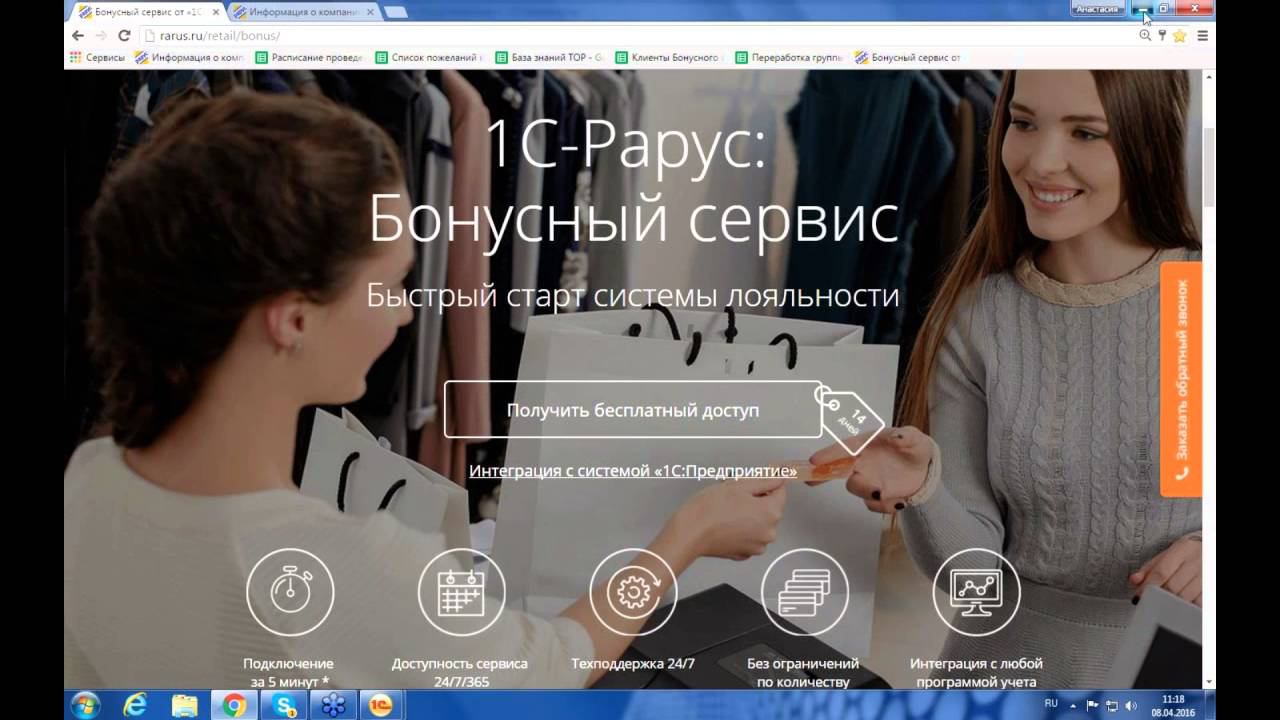Image resolution: width=1280 pixels, height=720 pixels.
Task: Open the Windows Start menu
Action: point(85,705)
